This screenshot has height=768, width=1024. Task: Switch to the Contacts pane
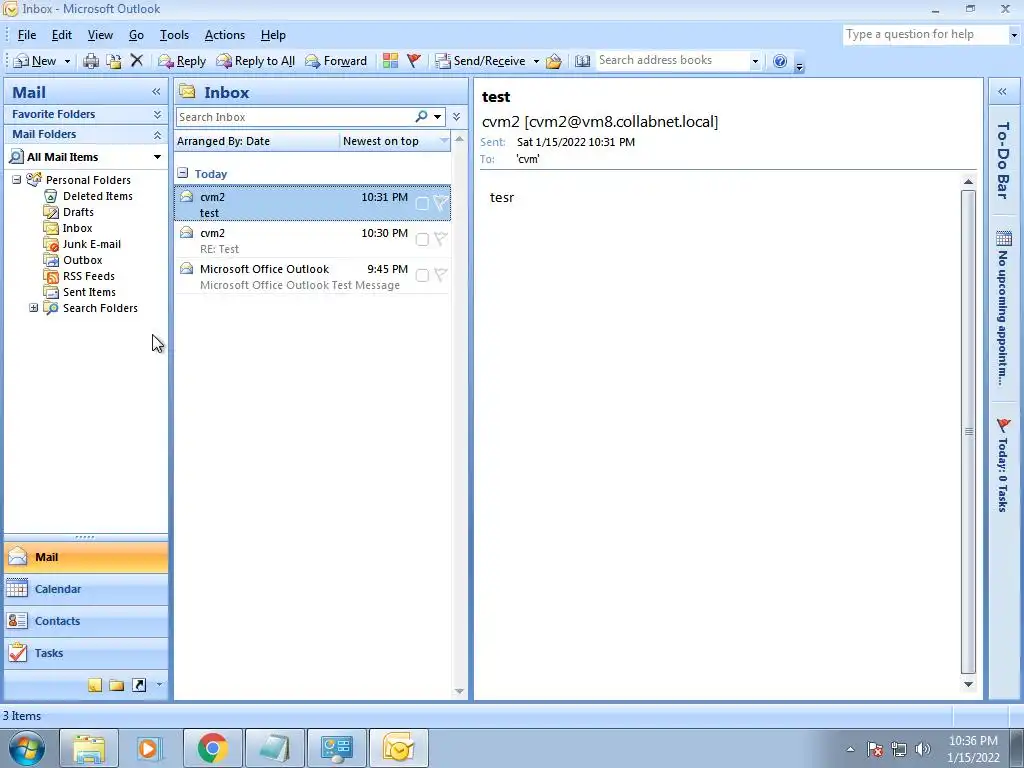86,621
